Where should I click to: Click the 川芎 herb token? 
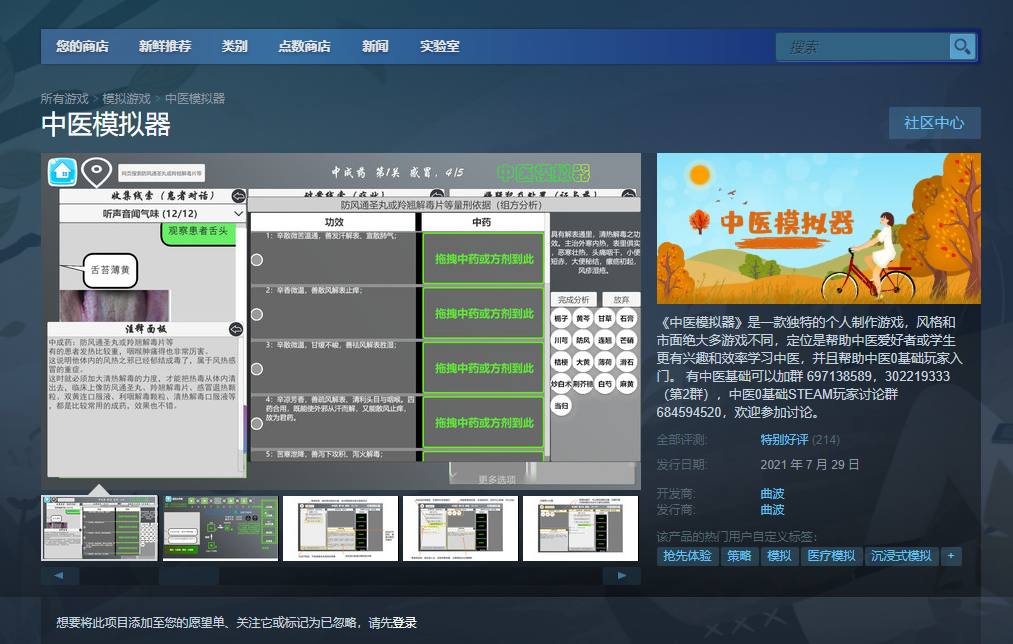pos(561,340)
